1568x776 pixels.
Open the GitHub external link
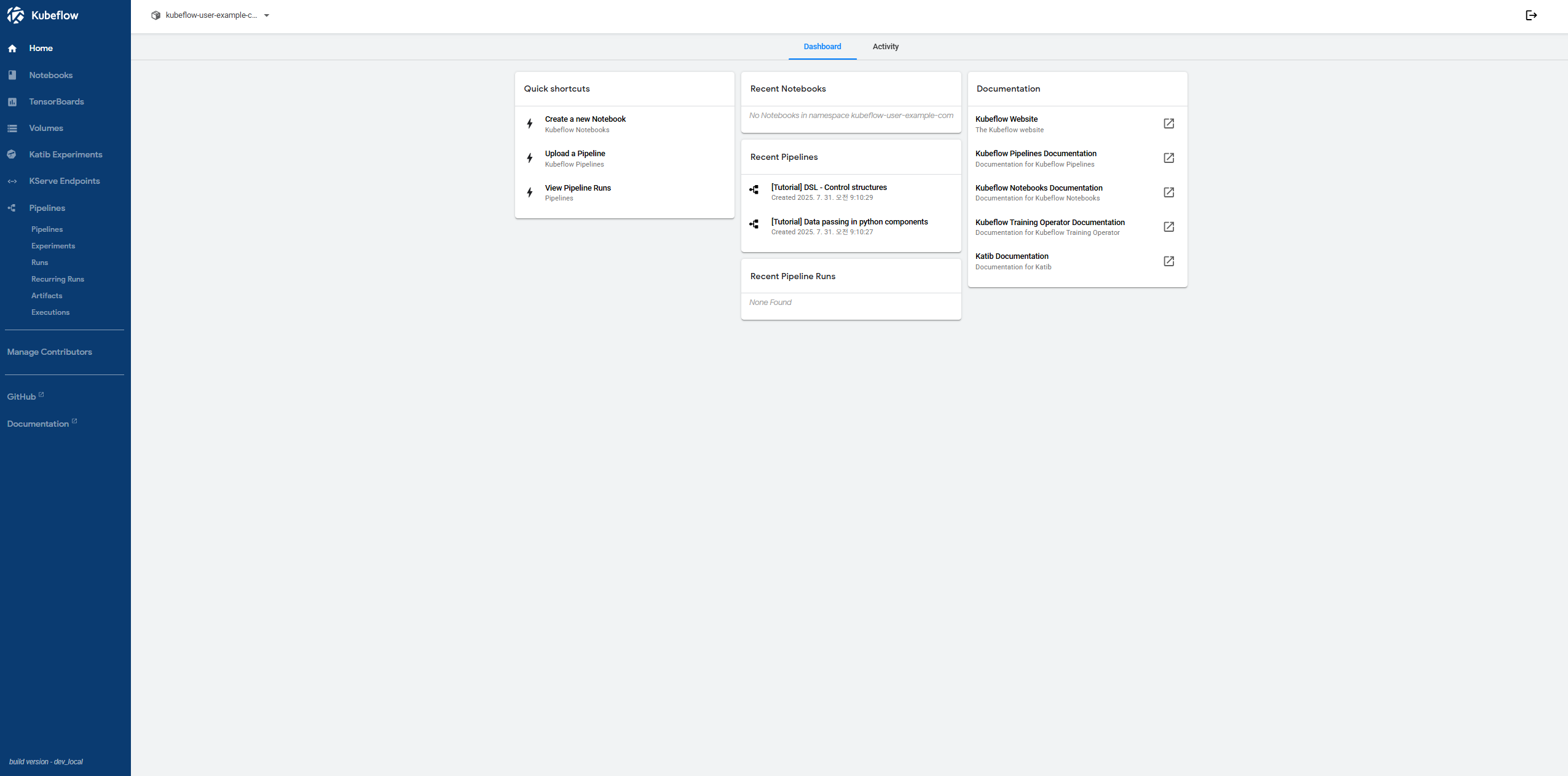click(x=22, y=397)
